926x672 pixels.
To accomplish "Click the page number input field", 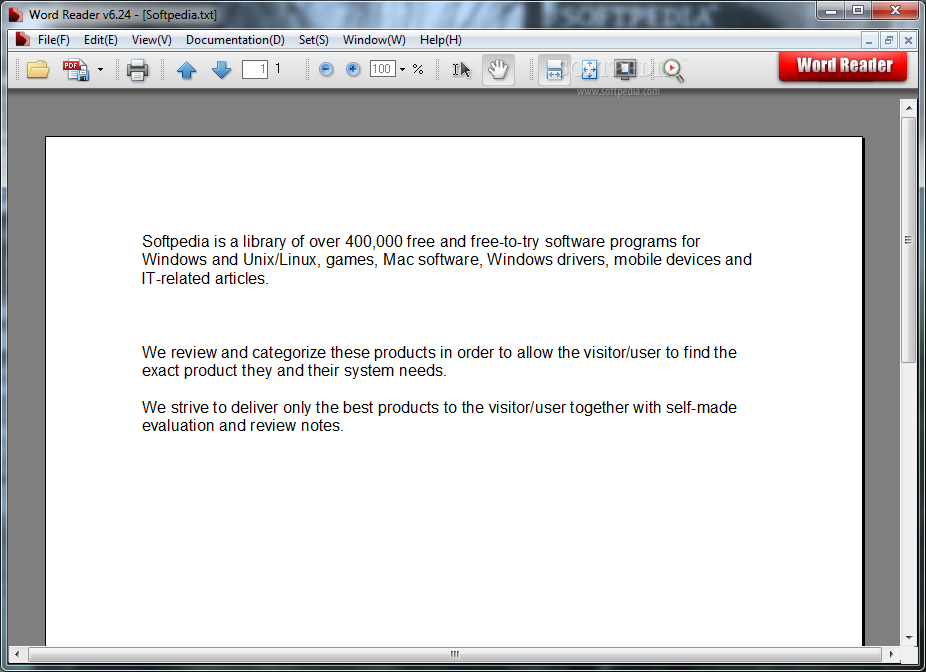I will pos(255,70).
